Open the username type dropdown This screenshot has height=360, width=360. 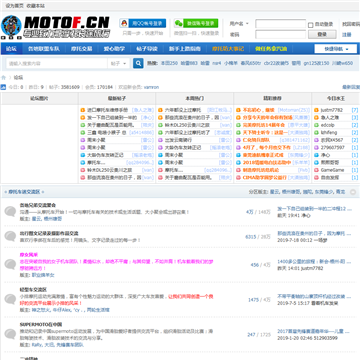pos(239,24)
